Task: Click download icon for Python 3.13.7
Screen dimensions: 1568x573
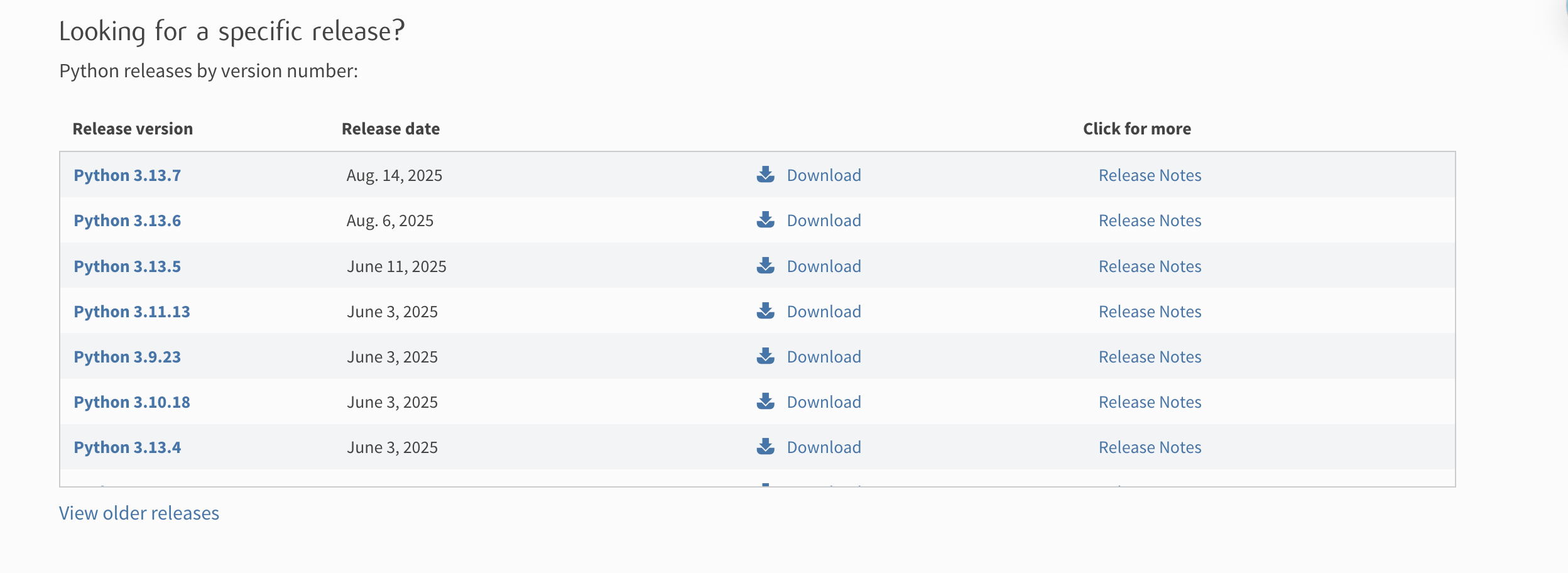Action: point(765,175)
